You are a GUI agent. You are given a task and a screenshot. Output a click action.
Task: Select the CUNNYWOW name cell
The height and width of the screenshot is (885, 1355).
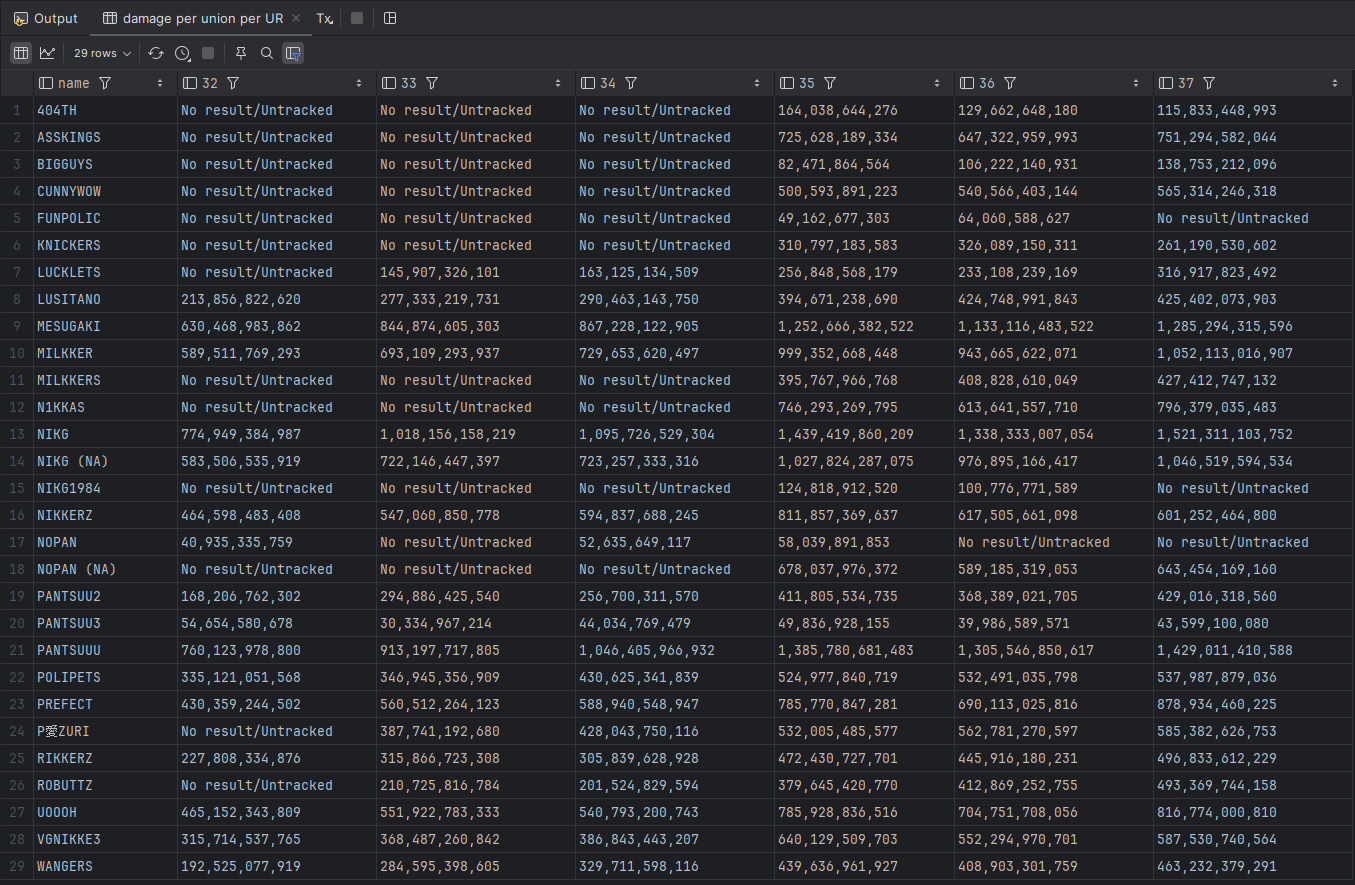pyautogui.click(x=105, y=191)
